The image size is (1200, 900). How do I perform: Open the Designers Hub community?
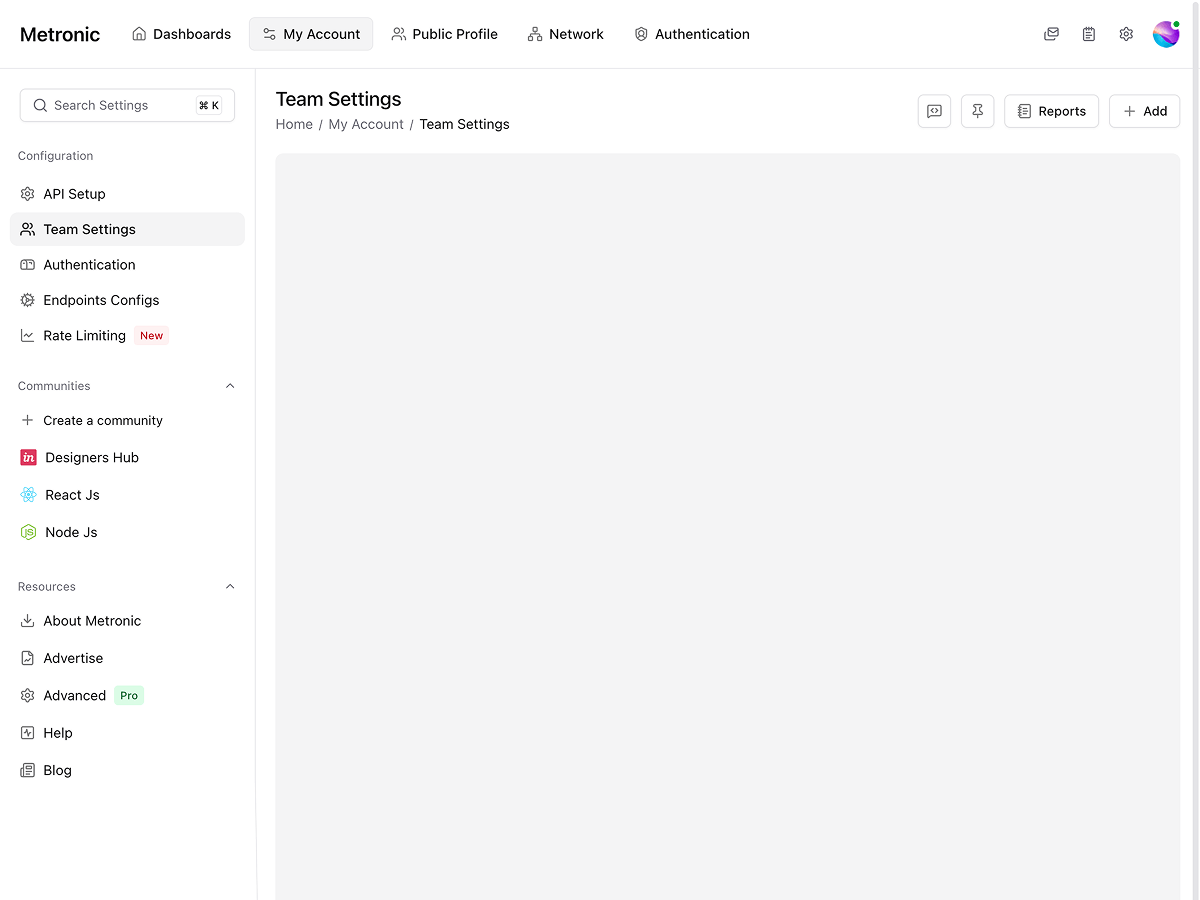[91, 457]
